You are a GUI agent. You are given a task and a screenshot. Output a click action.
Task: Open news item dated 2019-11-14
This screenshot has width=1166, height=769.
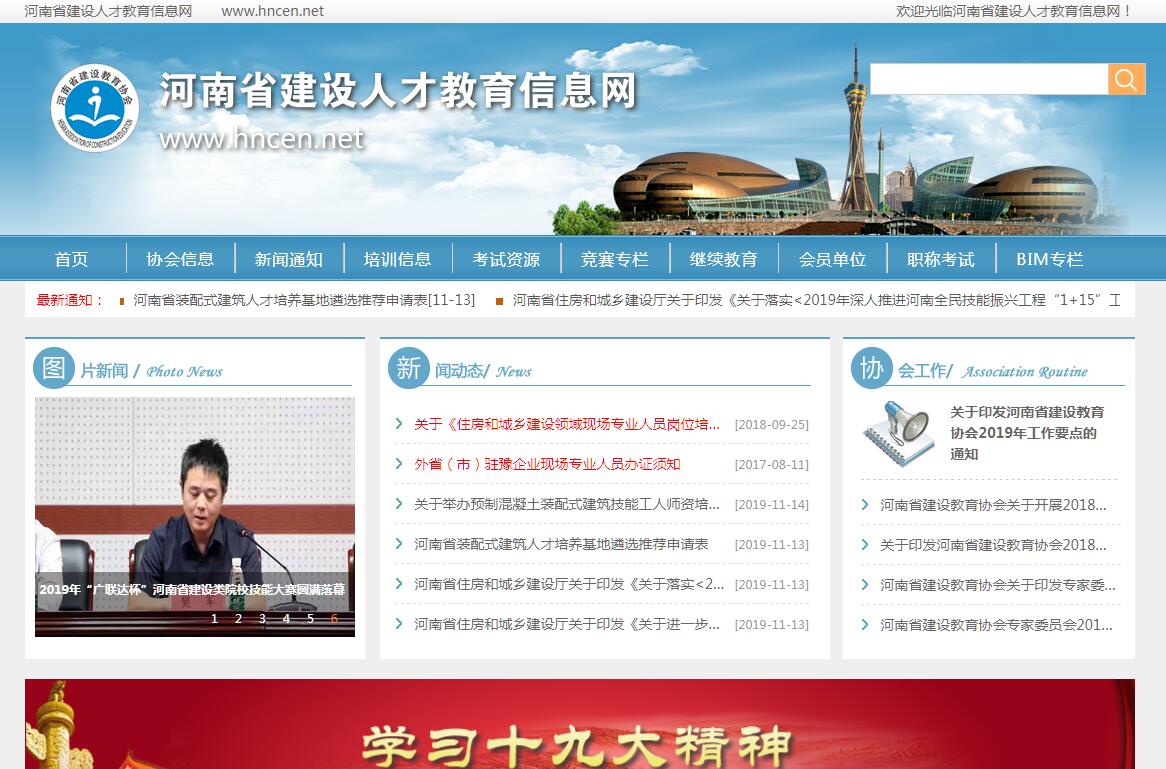pos(567,504)
